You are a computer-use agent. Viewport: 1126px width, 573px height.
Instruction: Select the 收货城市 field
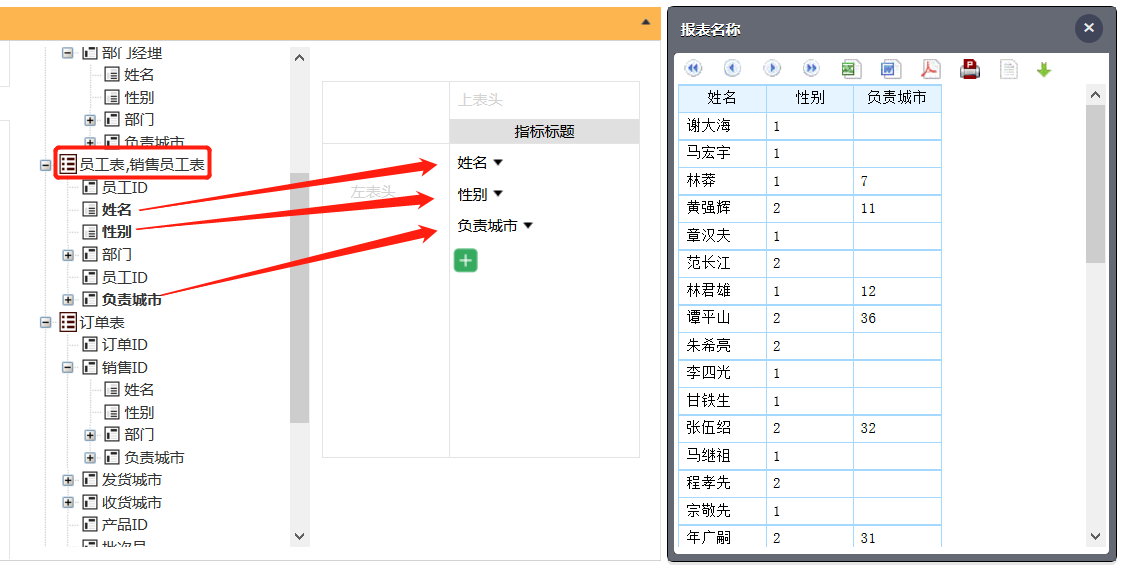tap(131, 503)
